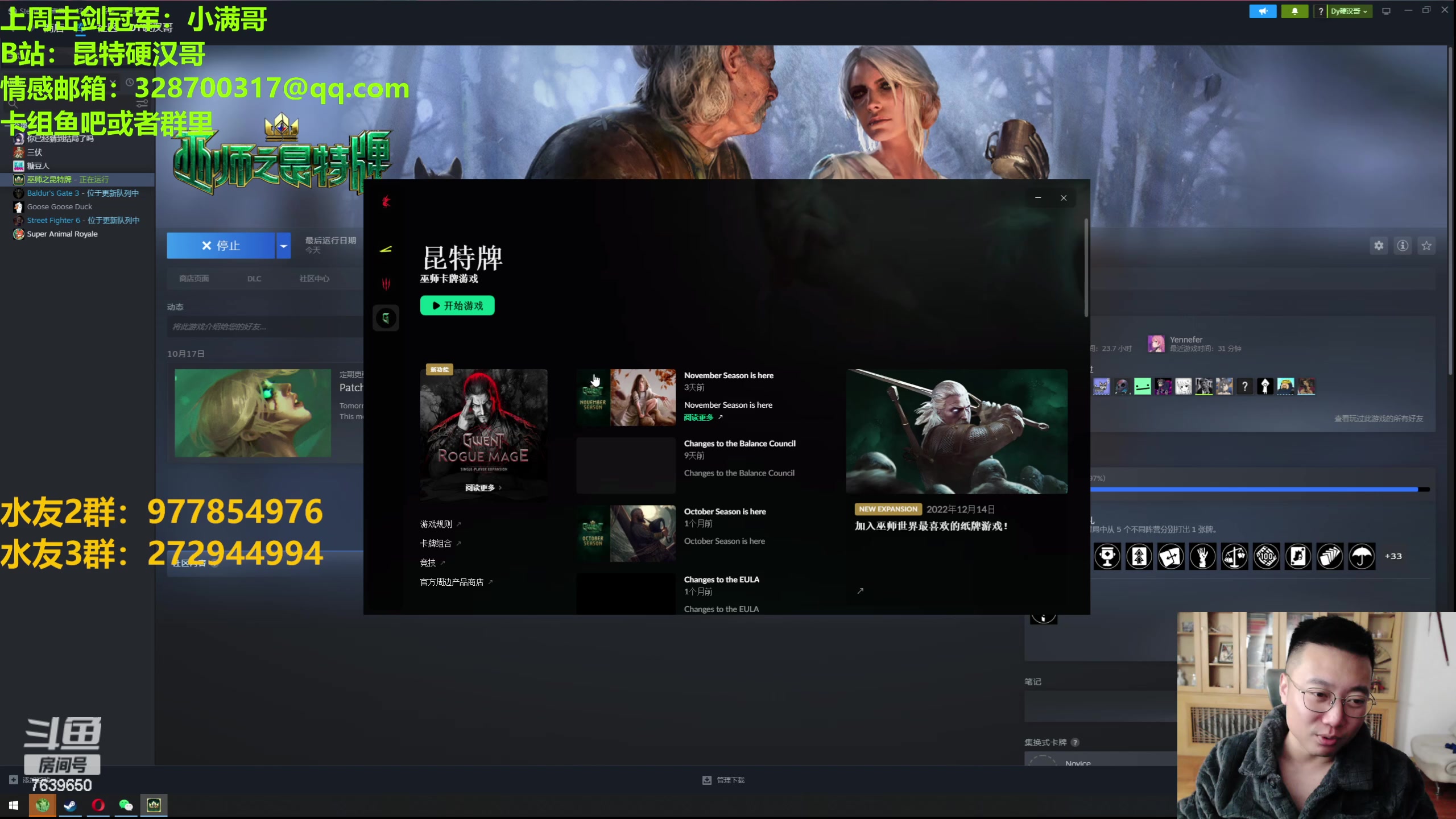Screen dimensions: 1456x819
Task: Open game settings gear in Steam
Action: [x=1379, y=246]
